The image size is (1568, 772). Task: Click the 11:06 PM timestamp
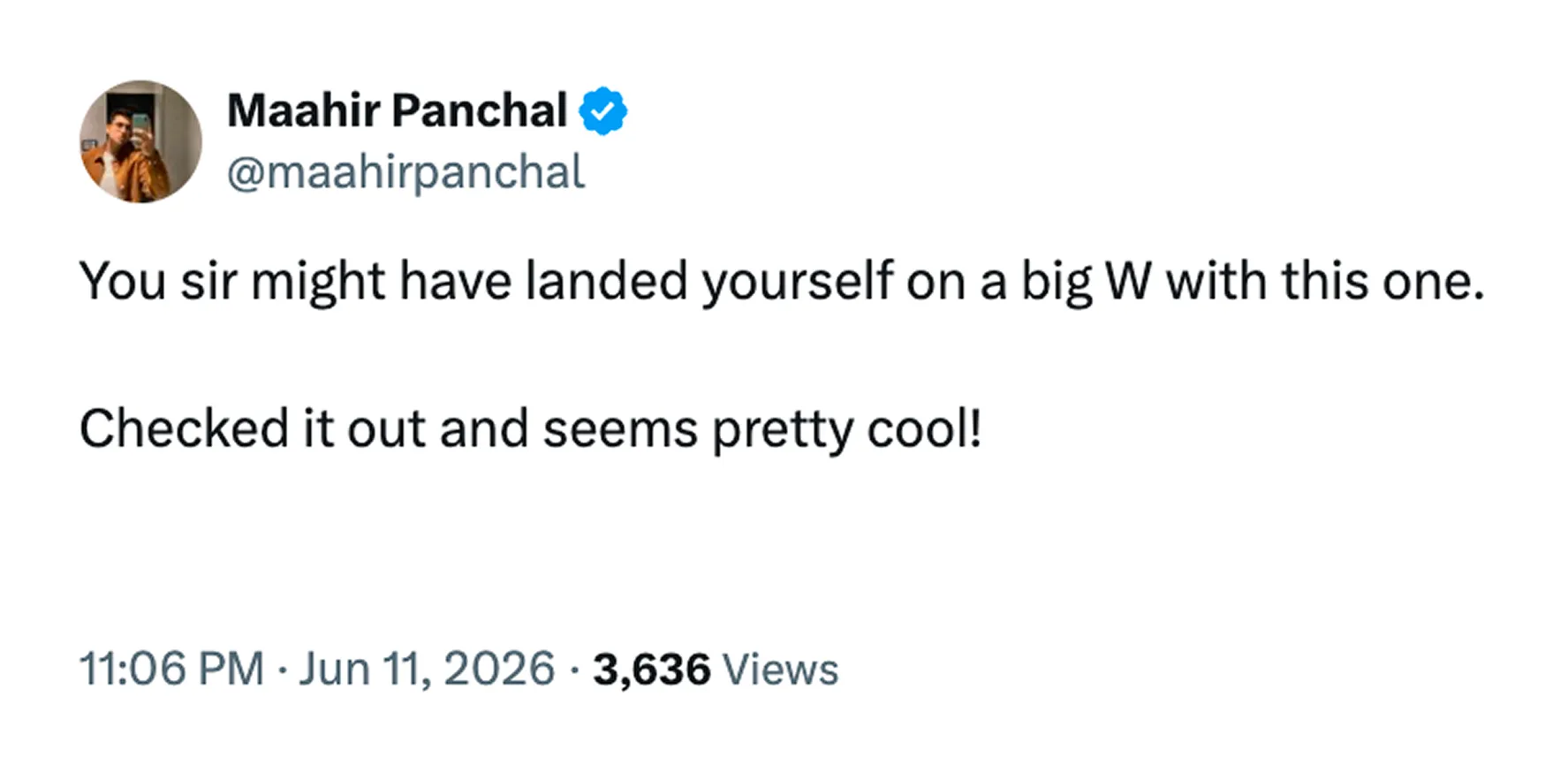tap(171, 668)
